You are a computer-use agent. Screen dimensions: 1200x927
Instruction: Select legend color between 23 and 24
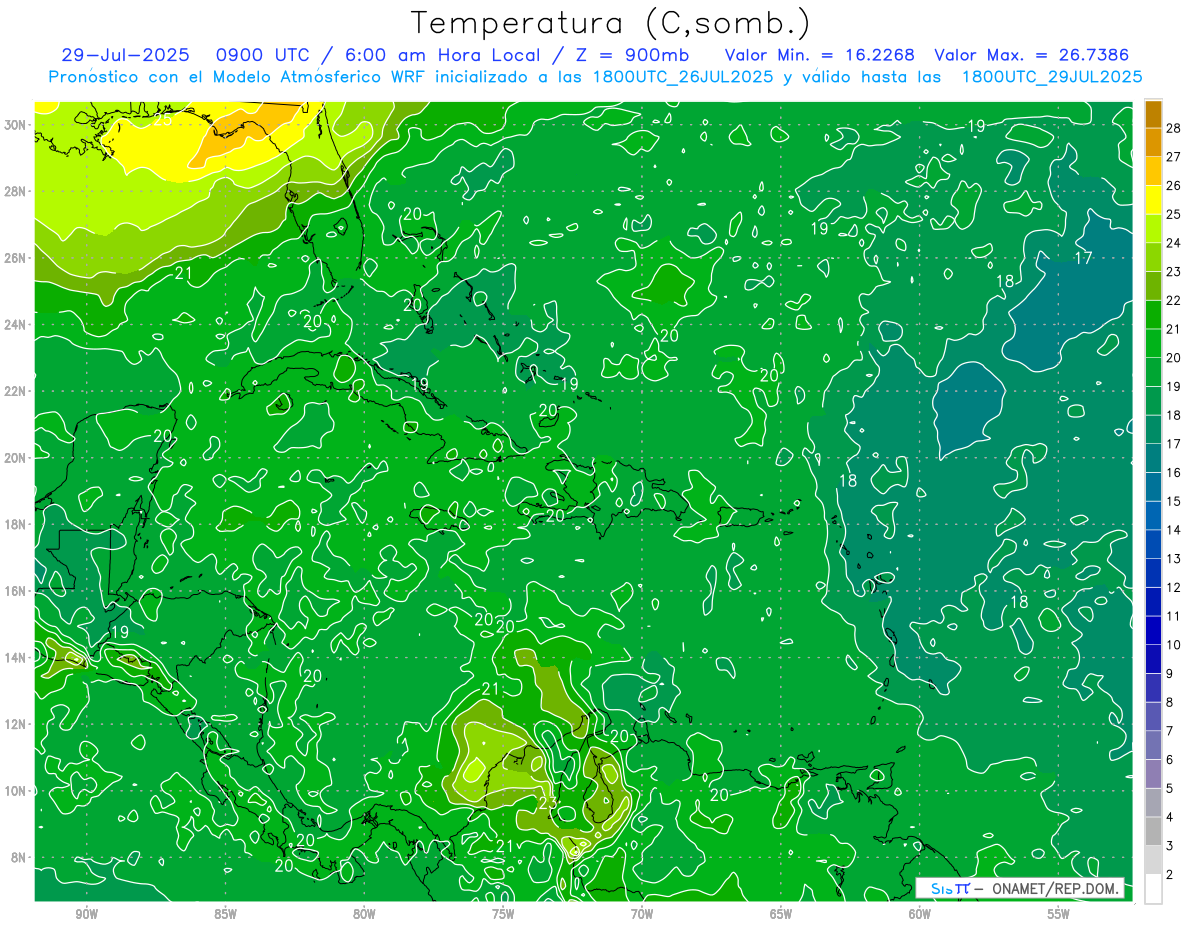[x=1153, y=258]
